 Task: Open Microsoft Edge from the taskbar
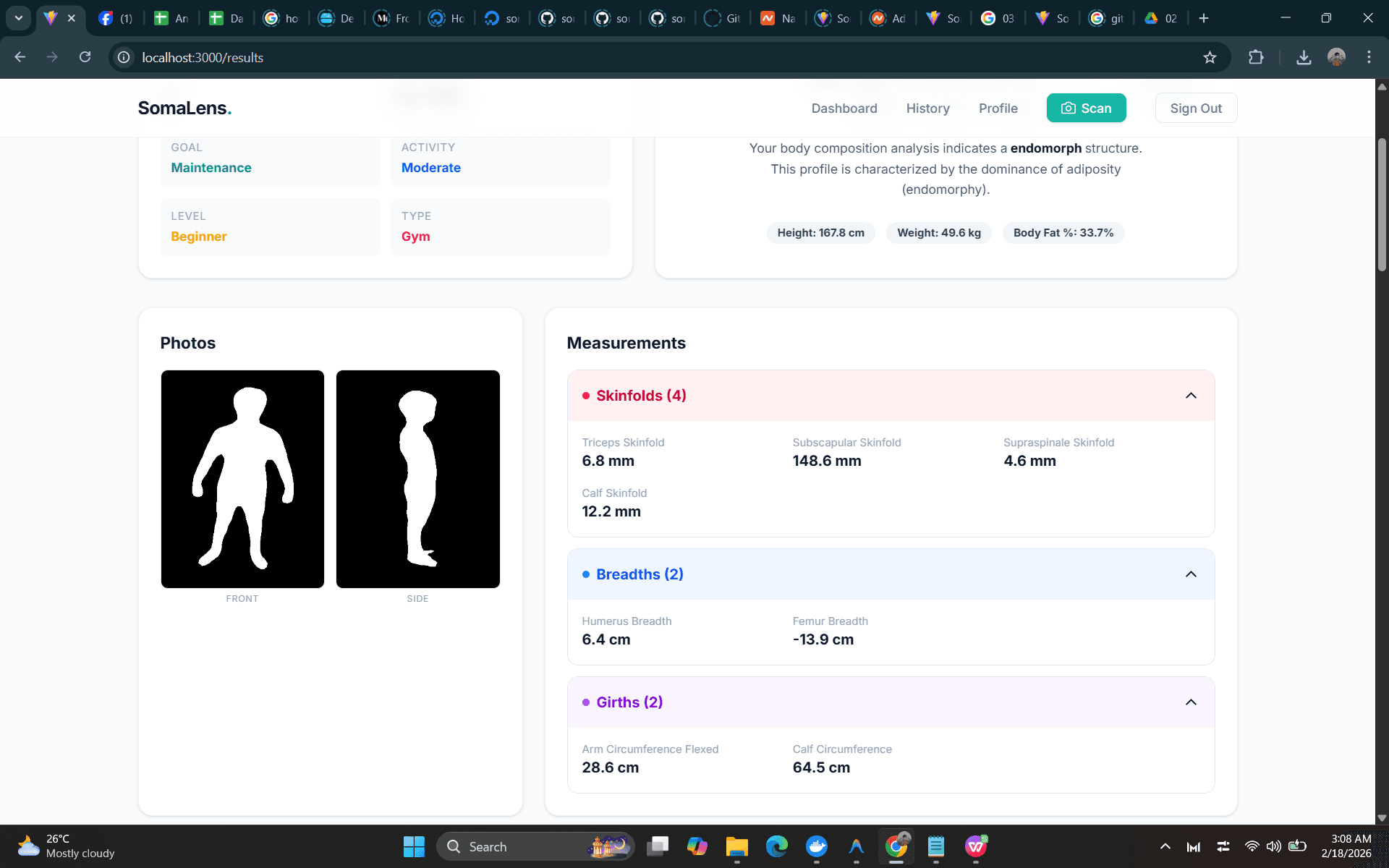coord(776,846)
